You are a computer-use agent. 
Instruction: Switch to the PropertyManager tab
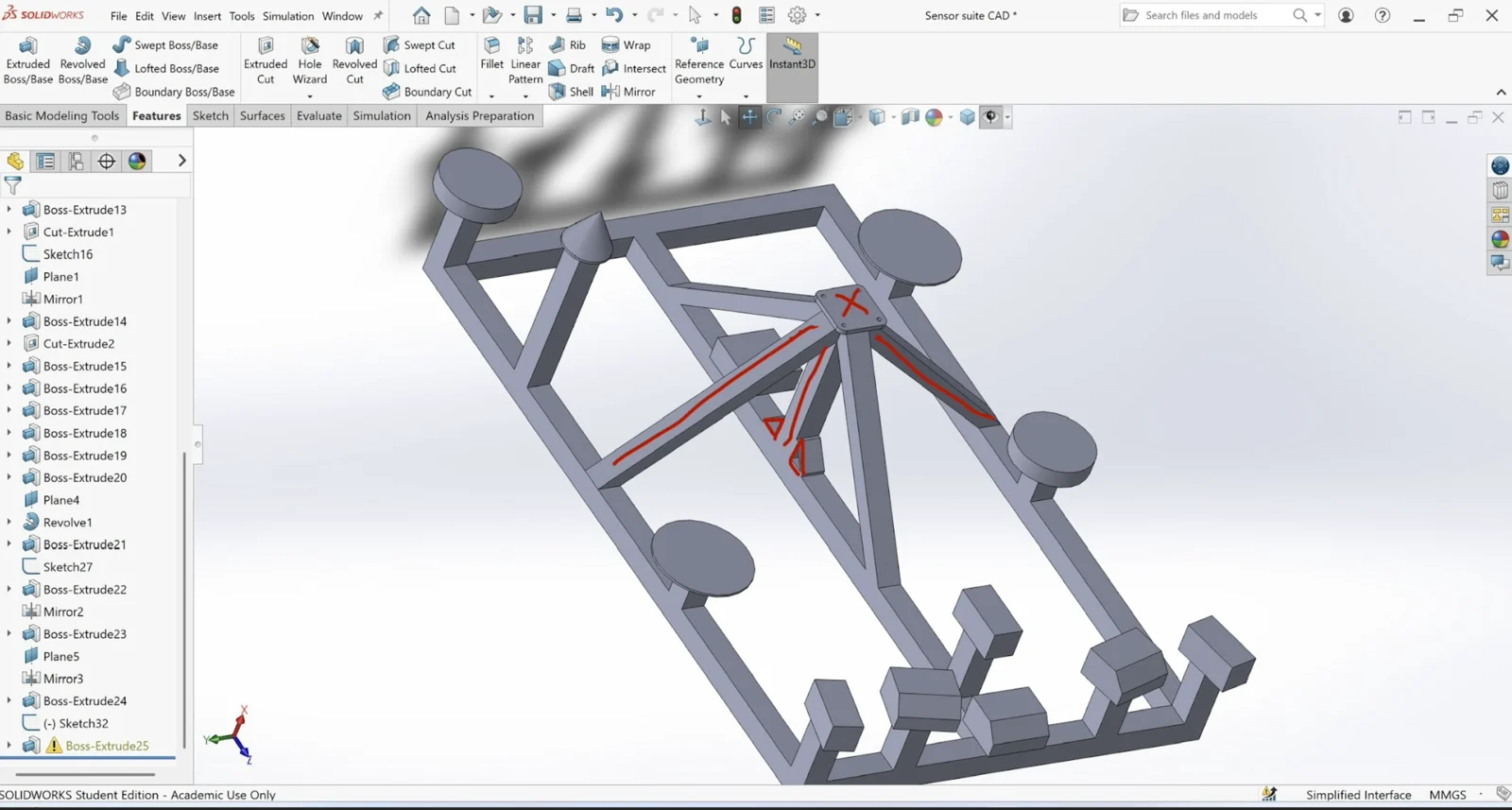[x=45, y=161]
